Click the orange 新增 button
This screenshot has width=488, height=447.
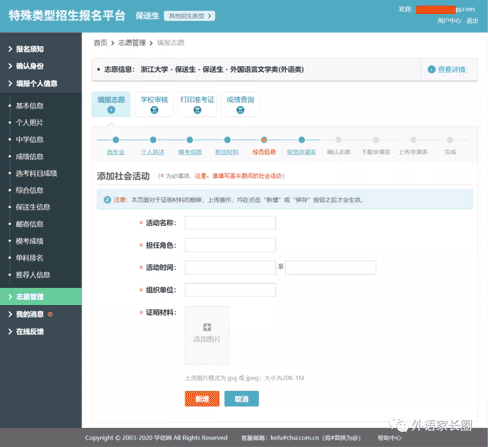pos(202,399)
